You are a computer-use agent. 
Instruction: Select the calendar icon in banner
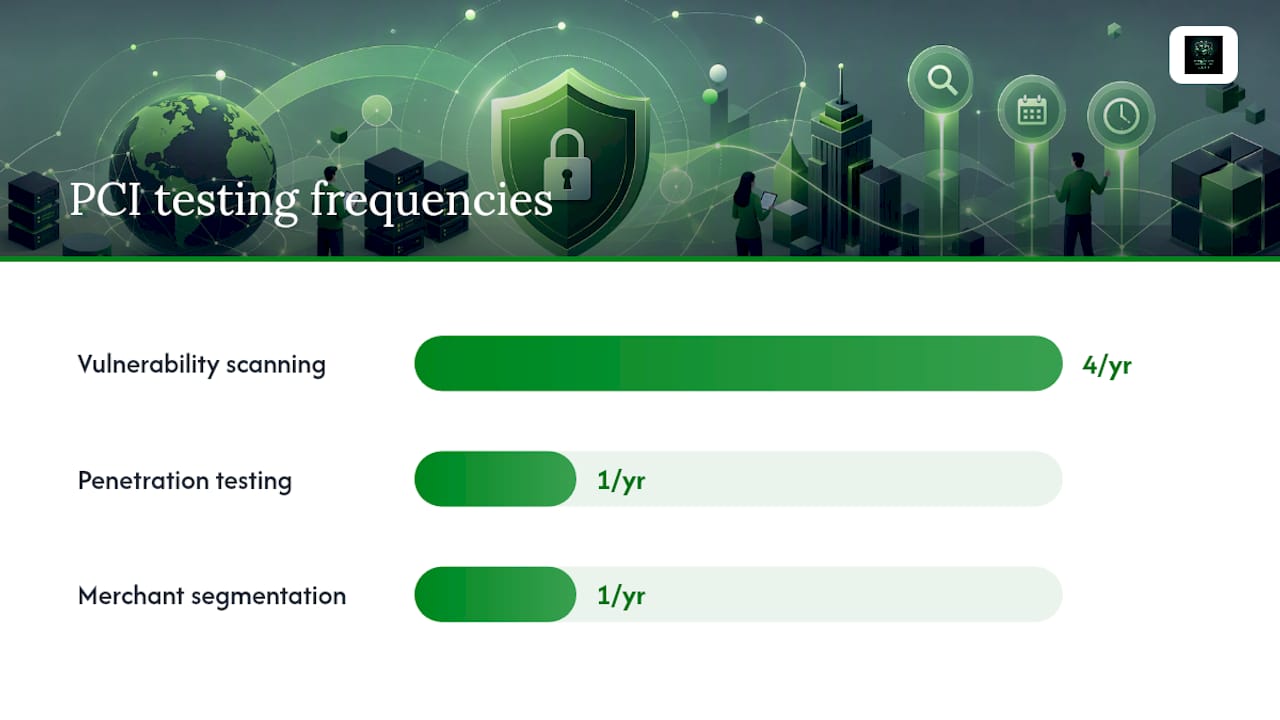[1031, 109]
